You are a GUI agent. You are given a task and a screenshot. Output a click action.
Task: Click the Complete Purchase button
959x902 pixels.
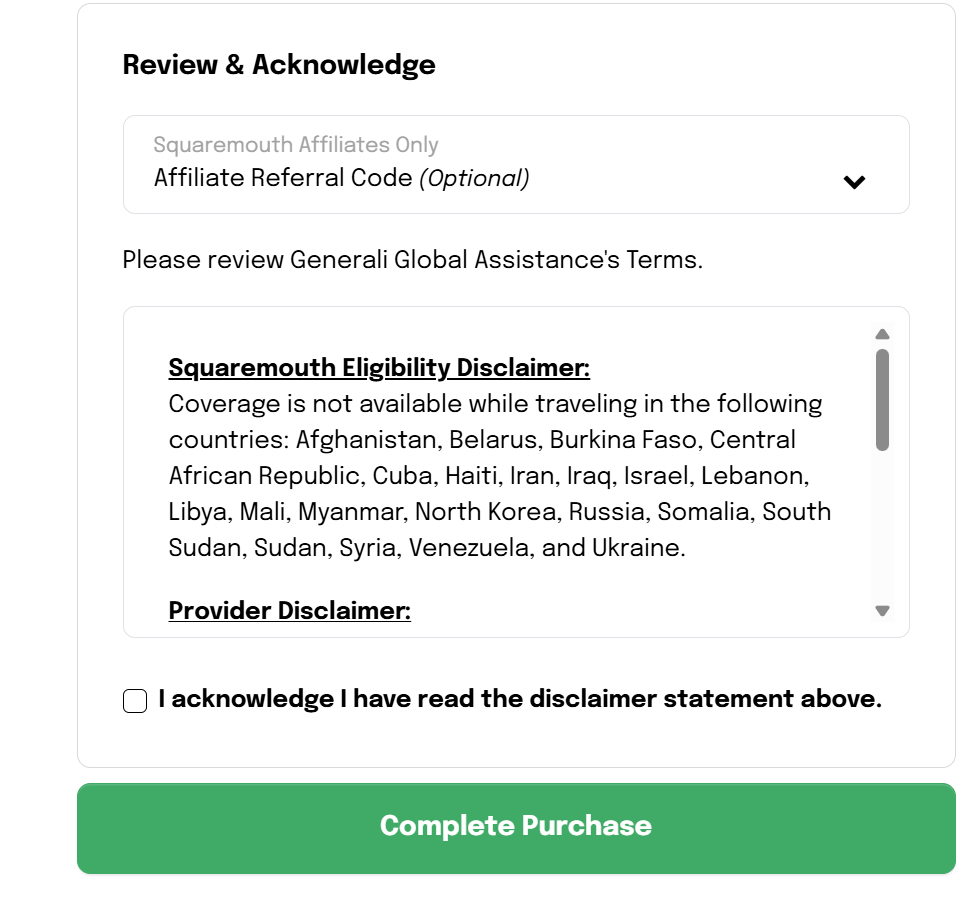pos(516,827)
